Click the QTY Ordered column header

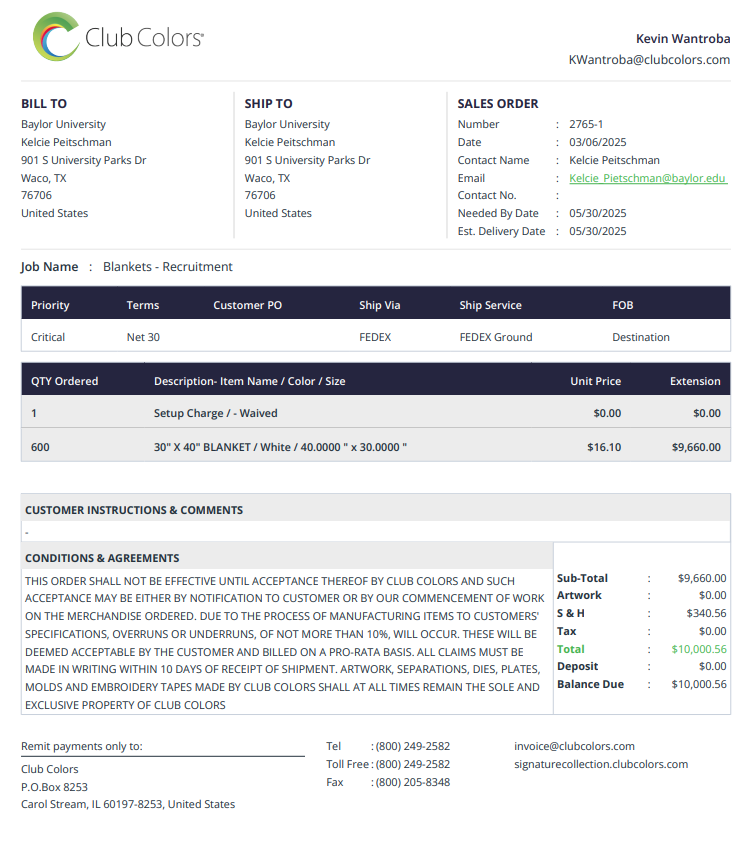(x=65, y=381)
